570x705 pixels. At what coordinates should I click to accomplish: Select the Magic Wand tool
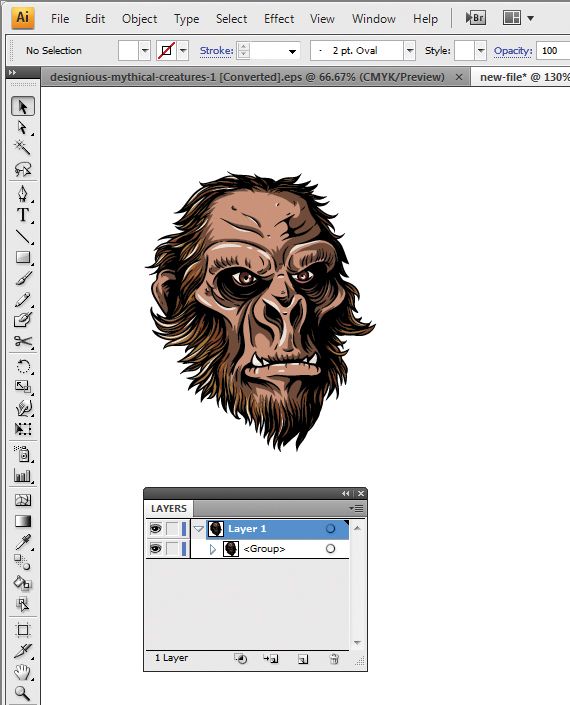[x=22, y=147]
